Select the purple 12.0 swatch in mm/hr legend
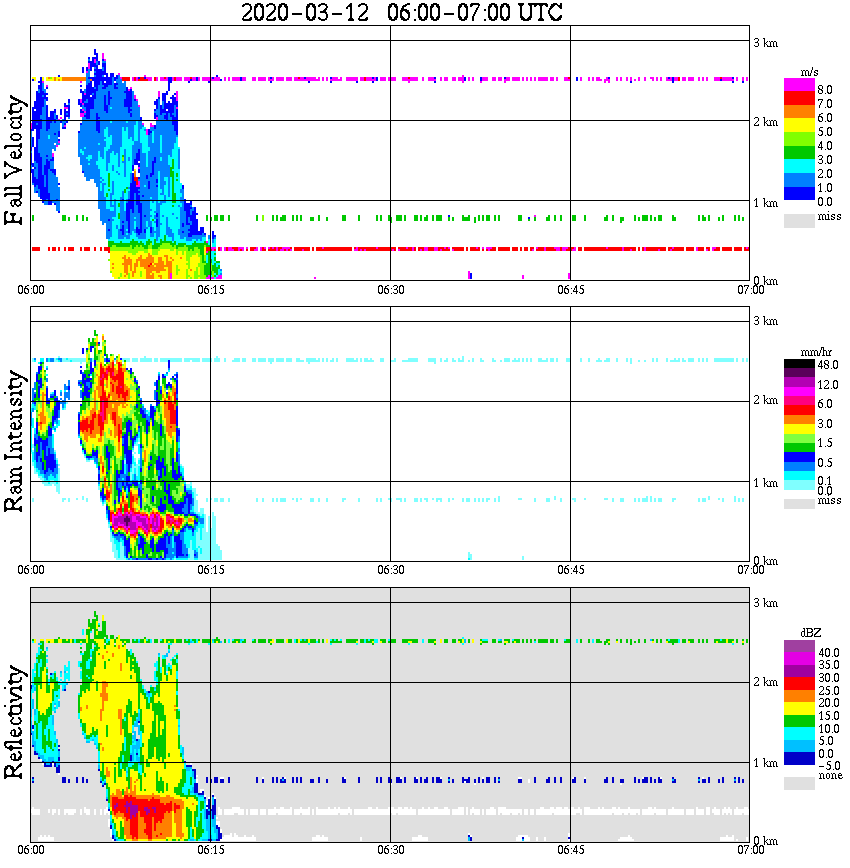This screenshot has width=850, height=868. (x=799, y=383)
